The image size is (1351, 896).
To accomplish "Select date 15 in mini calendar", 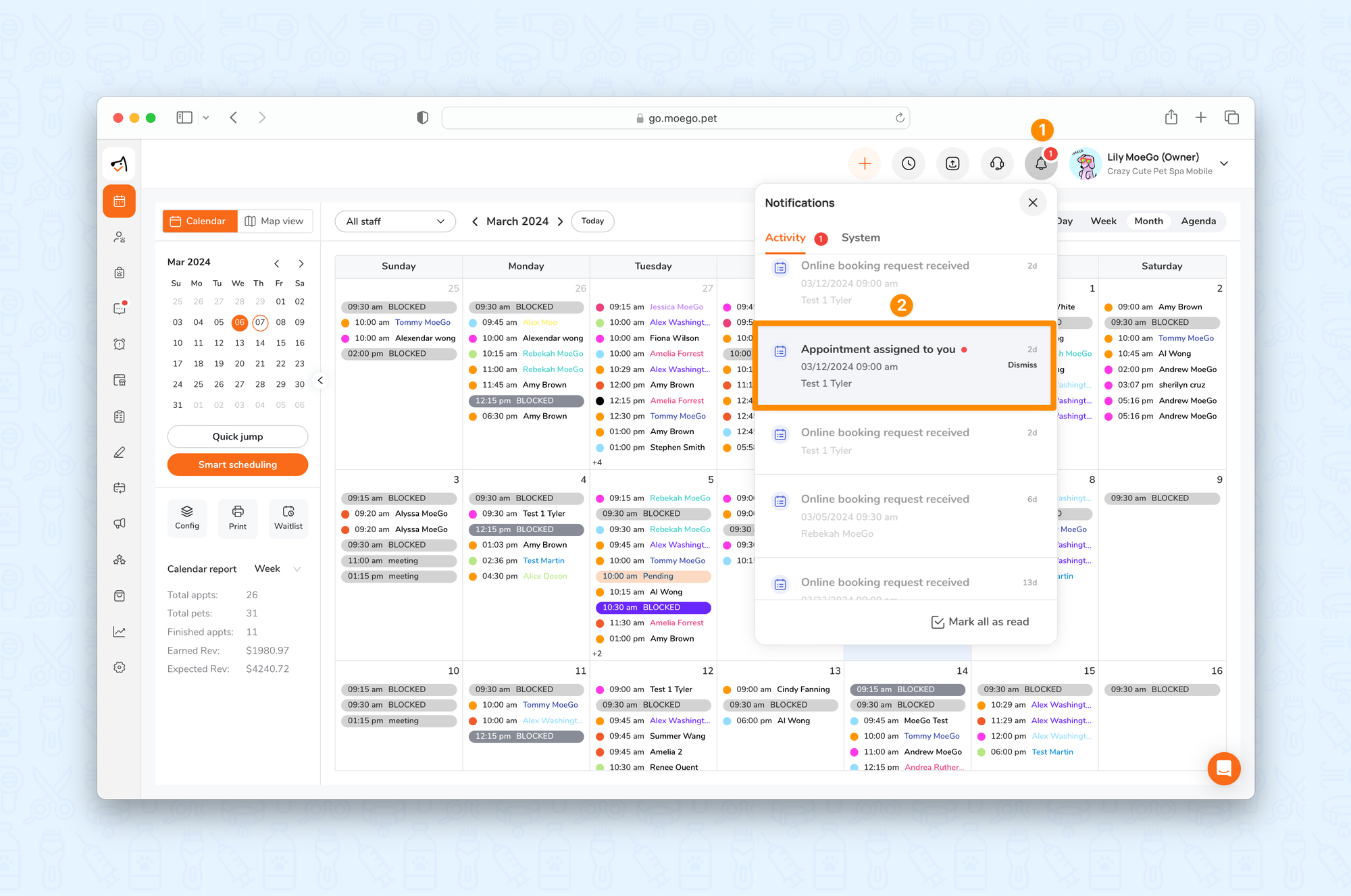I will [x=280, y=343].
